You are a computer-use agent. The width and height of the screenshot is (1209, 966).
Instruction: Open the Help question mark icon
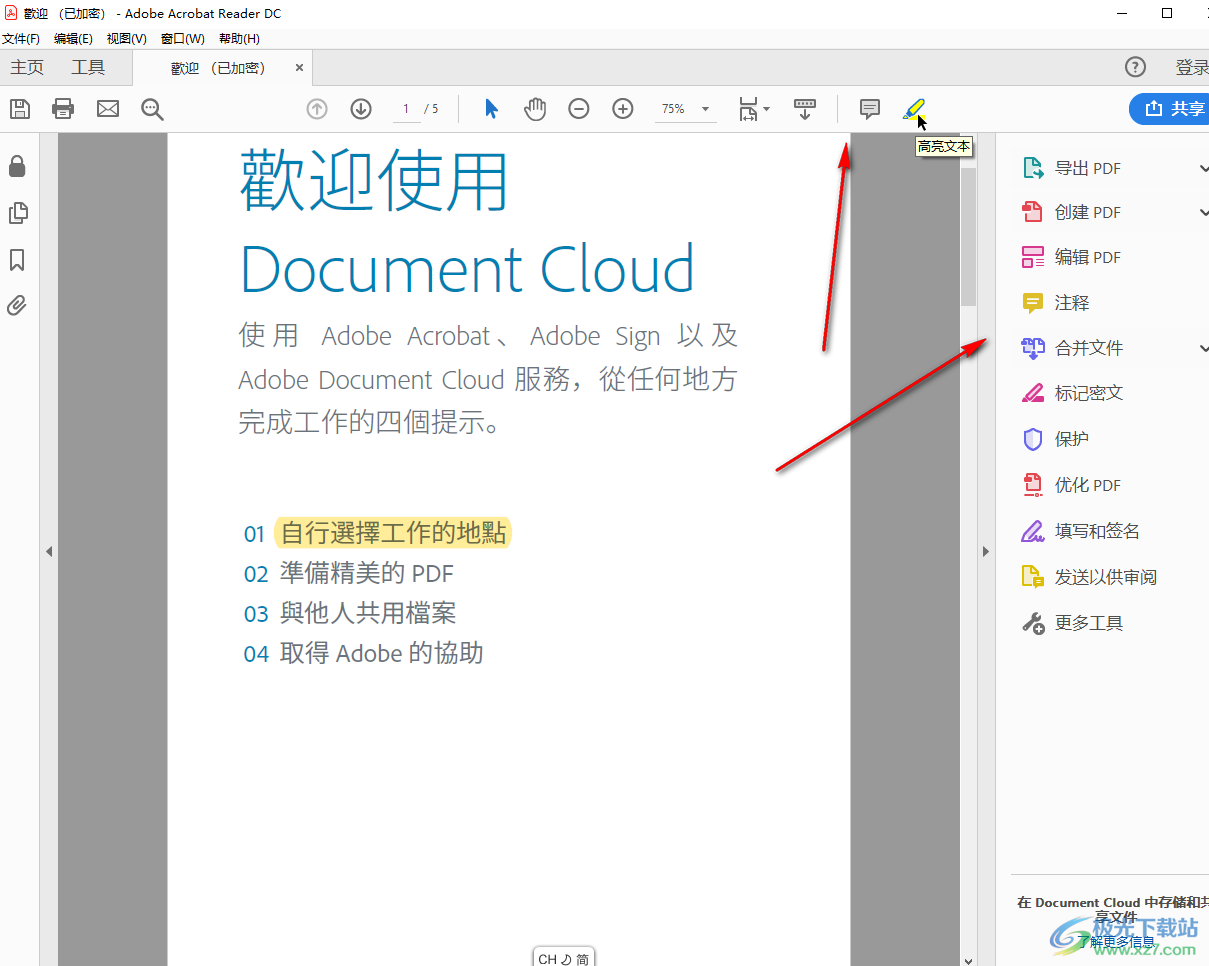point(1135,67)
